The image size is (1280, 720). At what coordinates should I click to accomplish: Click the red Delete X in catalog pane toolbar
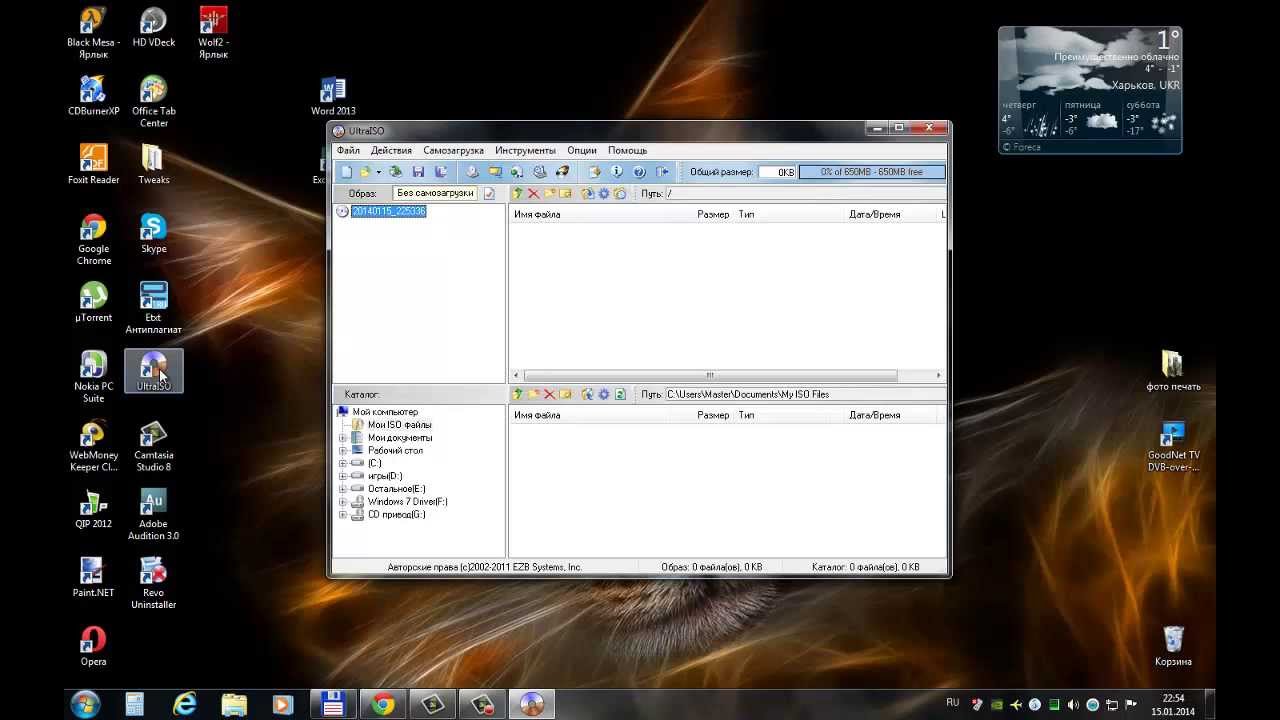(550, 394)
